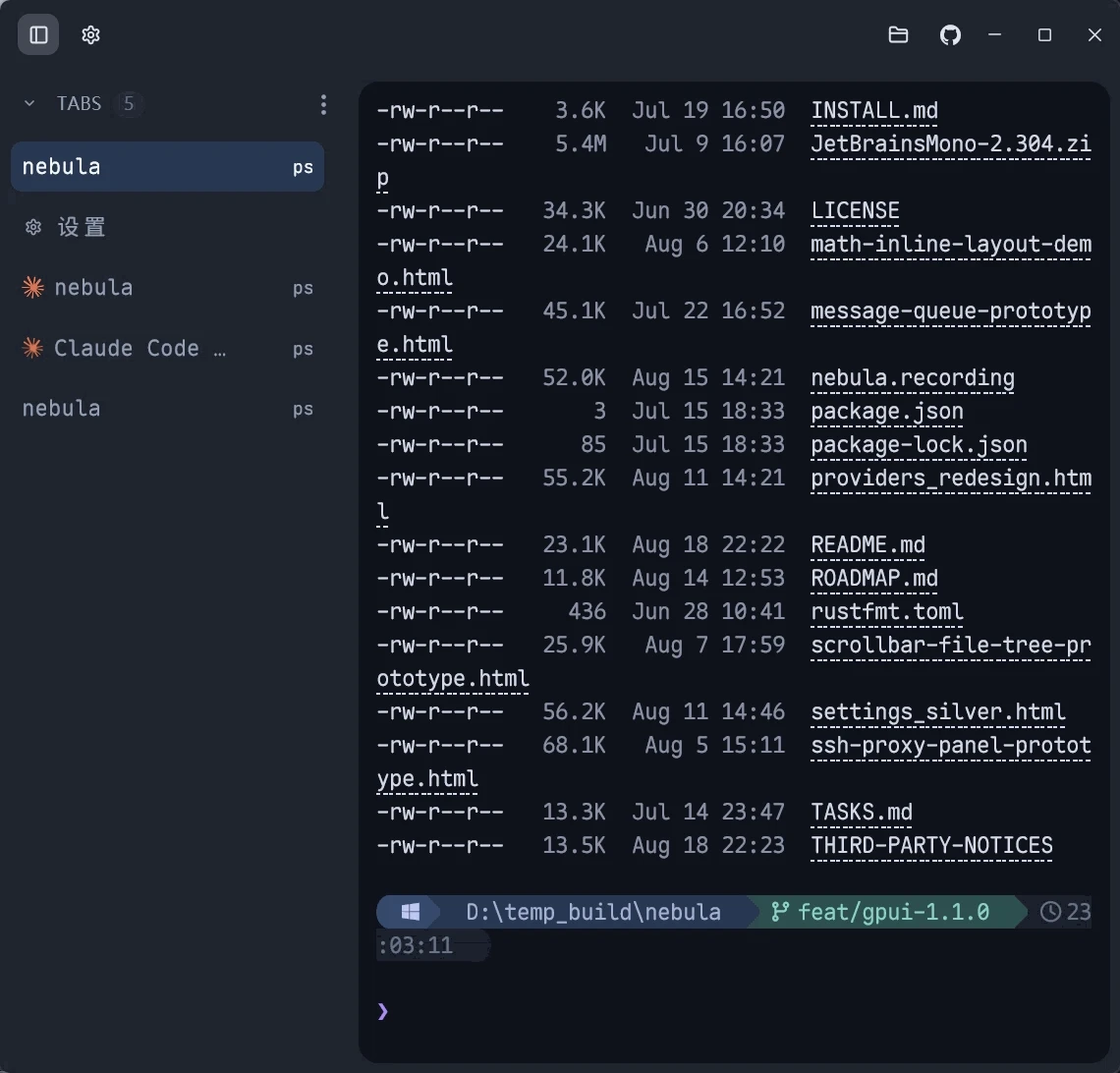Click the wrapped text ype.html
Screen dimensions: 1120x1073
pos(427,779)
